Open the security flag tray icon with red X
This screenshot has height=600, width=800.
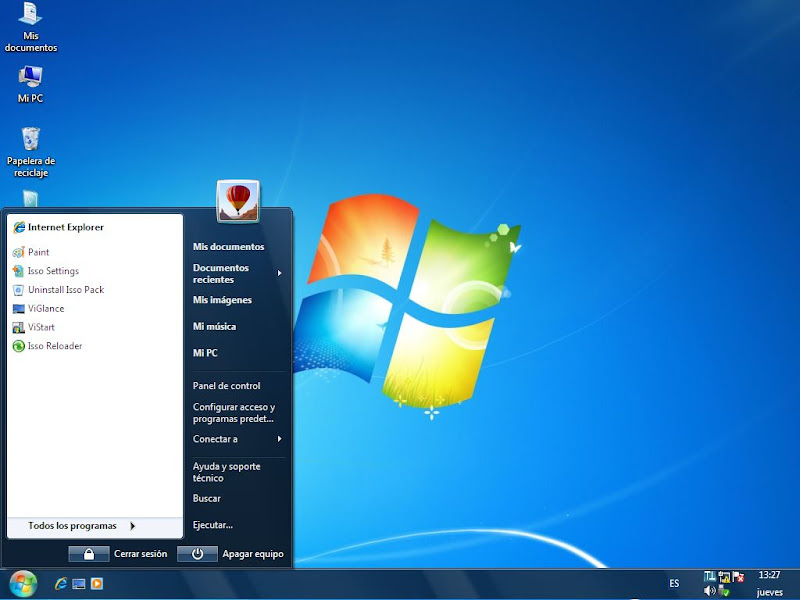(x=738, y=577)
